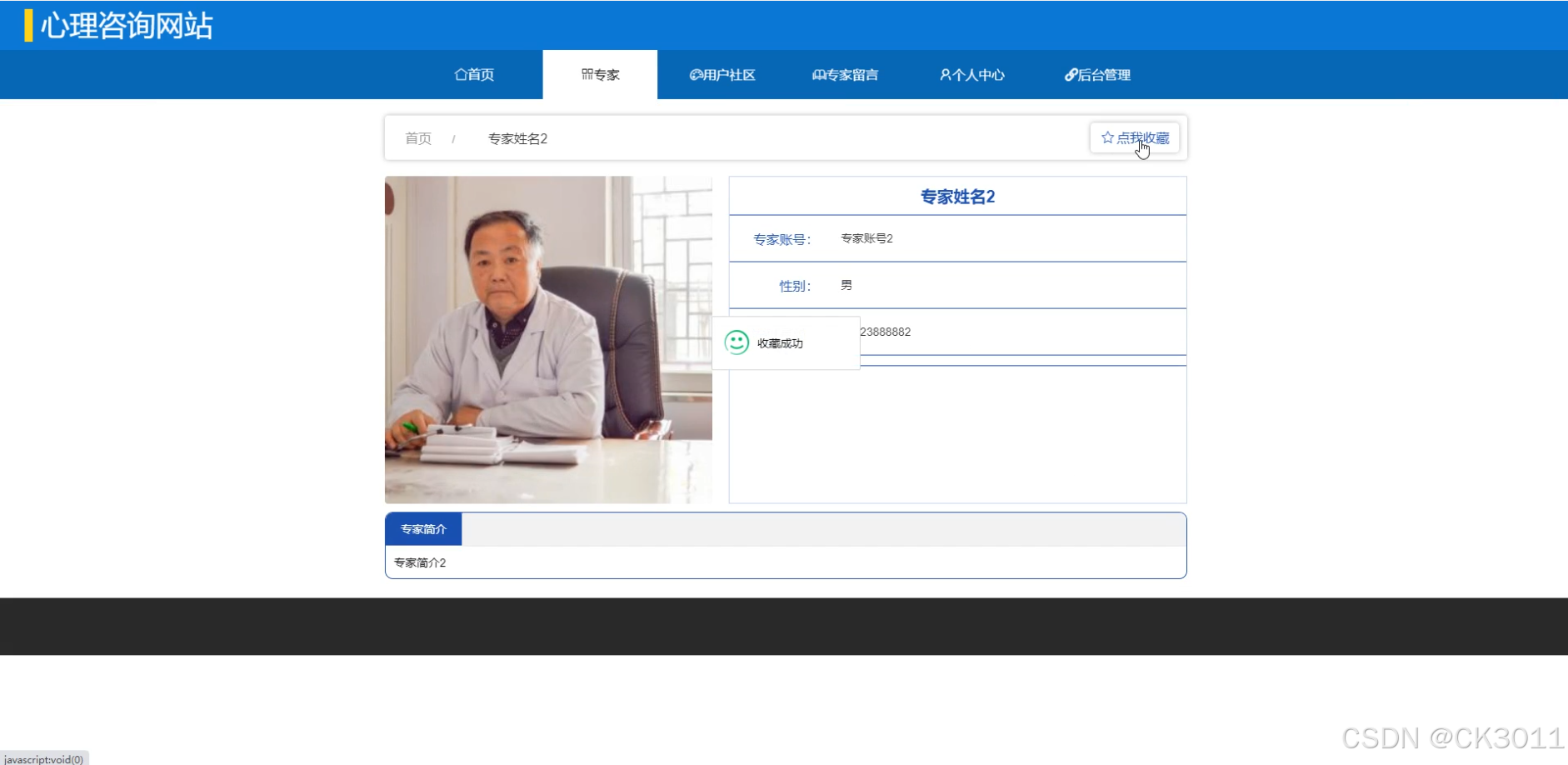Viewport: 1568px width, 765px height.
Task: Click the 专家姓名2 heading in info panel
Action: click(957, 197)
